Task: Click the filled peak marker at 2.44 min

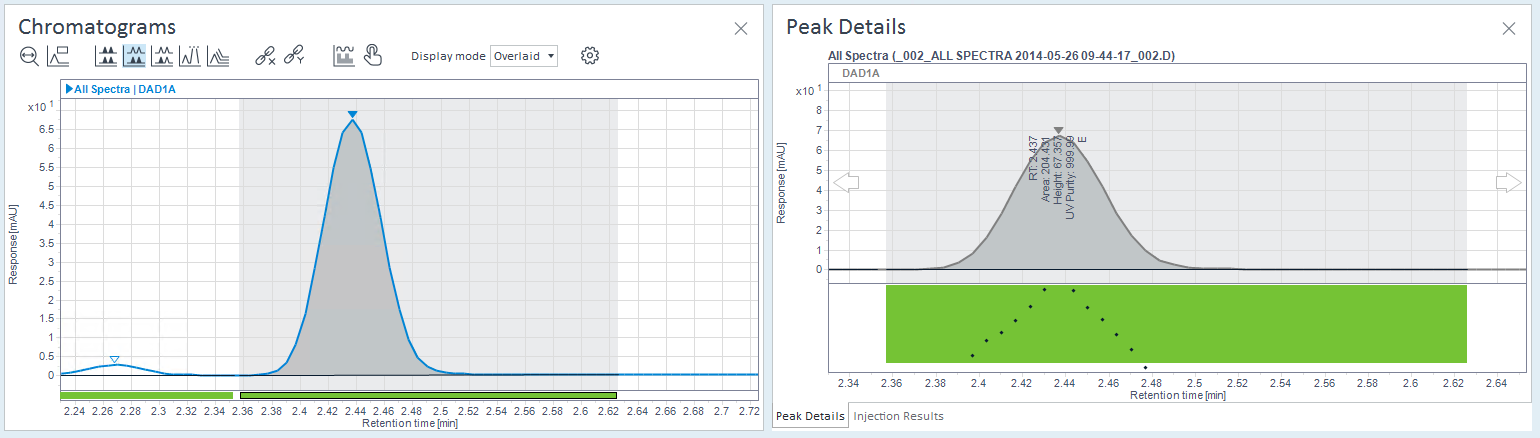Action: [x=352, y=114]
